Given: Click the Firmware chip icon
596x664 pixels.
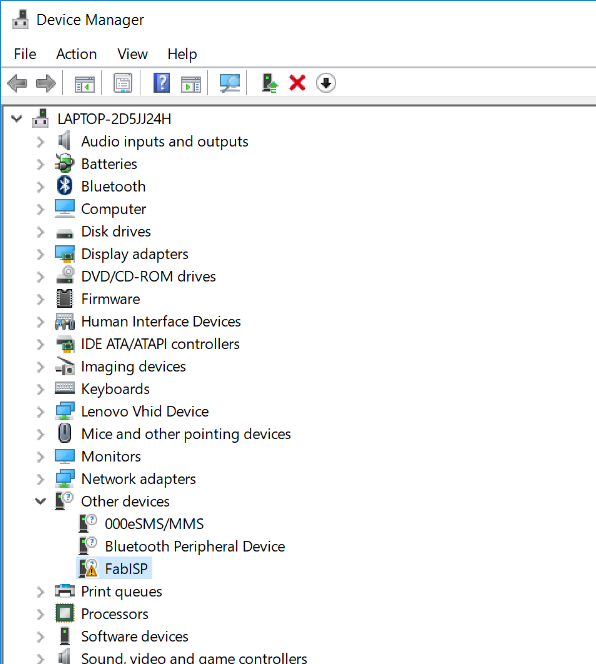Looking at the screenshot, I should click(64, 299).
